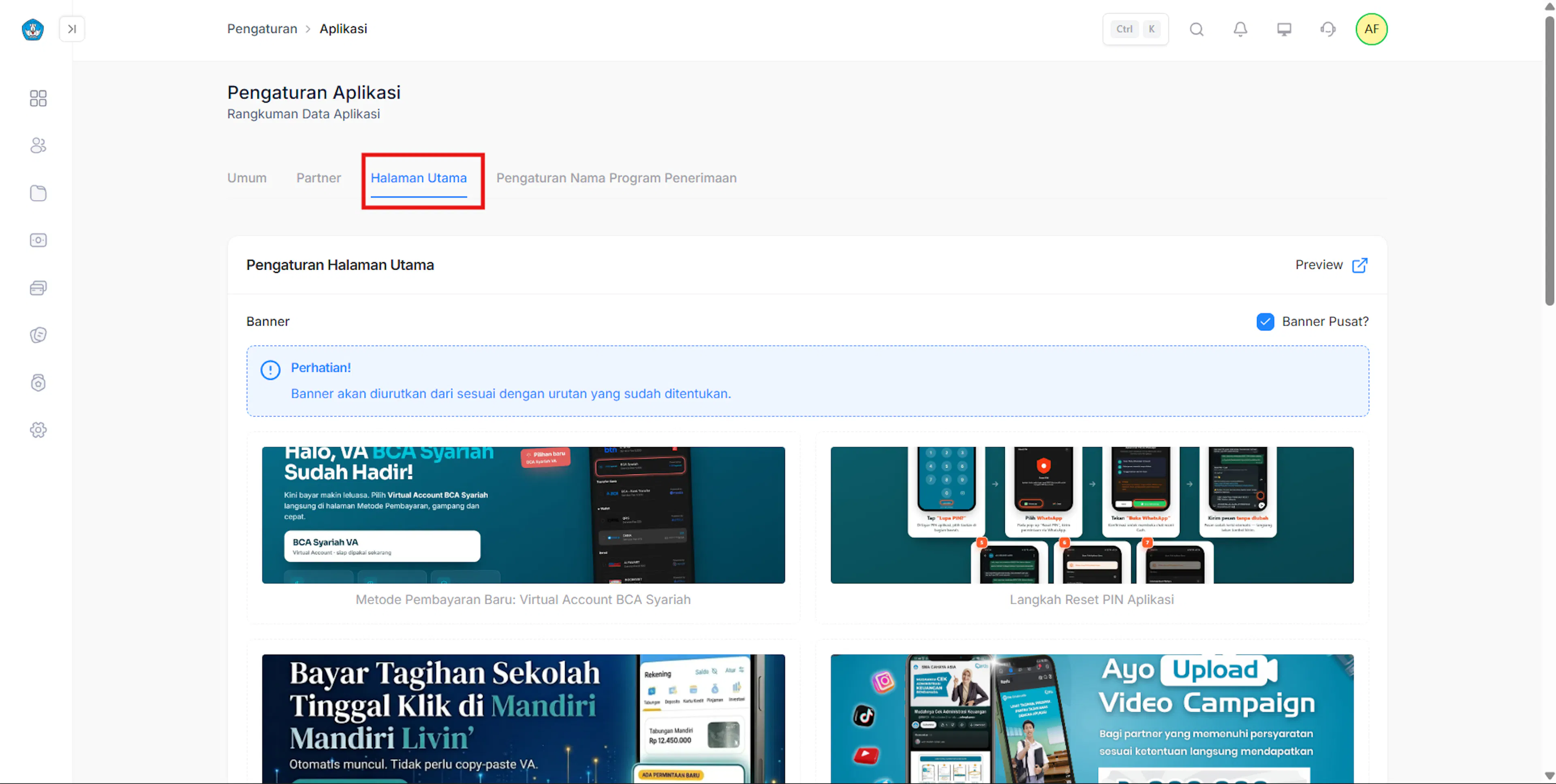
Task: Click the app logo in the sidebar
Action: click(32, 29)
